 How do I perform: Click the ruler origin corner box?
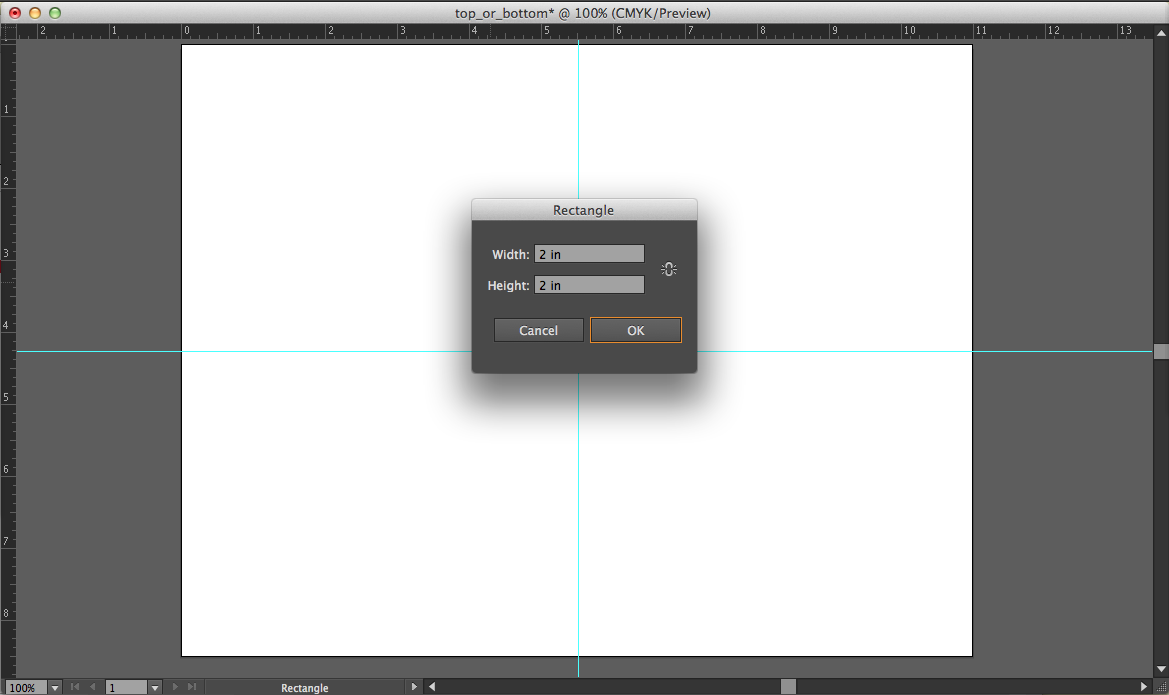[8, 31]
